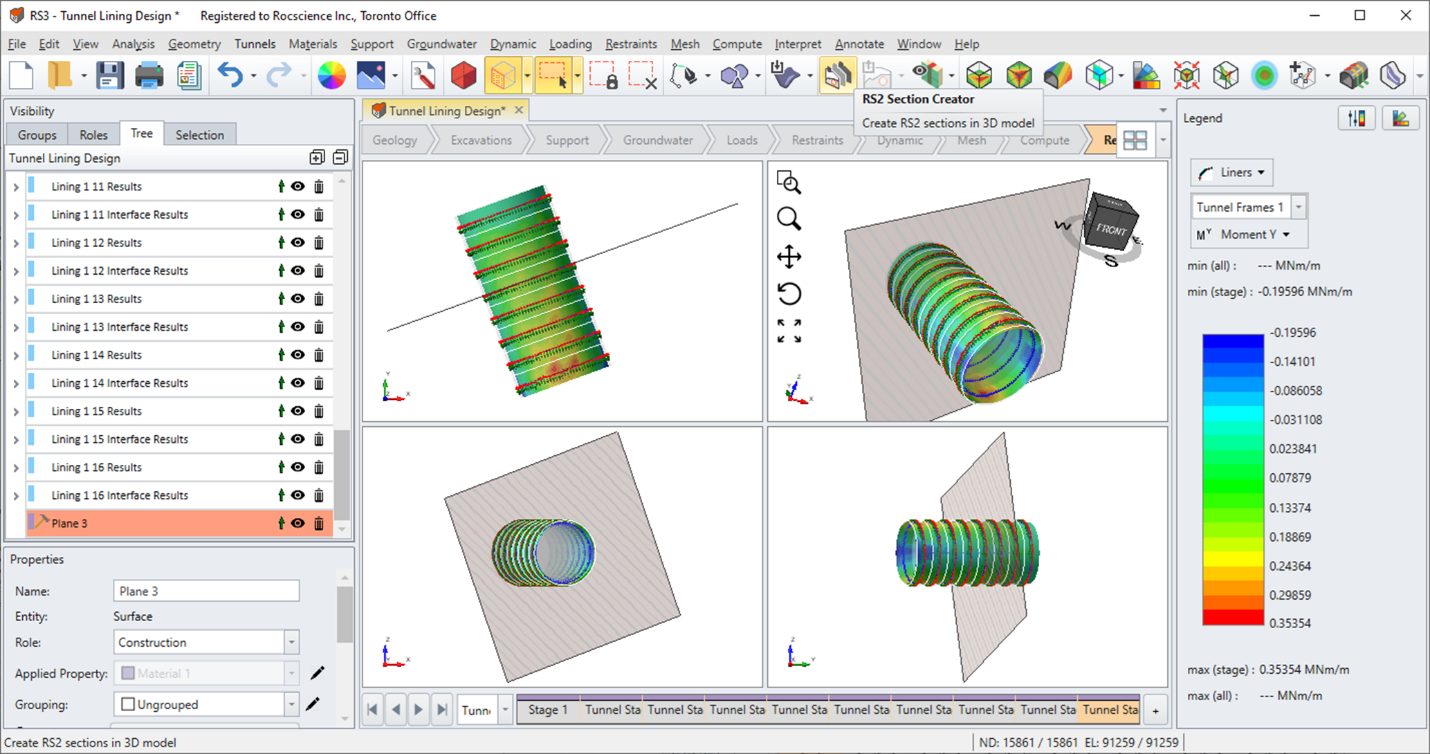Hide Plane 3 using its eye icon
Screen dimensions: 1430x754
pyautogui.click(x=298, y=523)
